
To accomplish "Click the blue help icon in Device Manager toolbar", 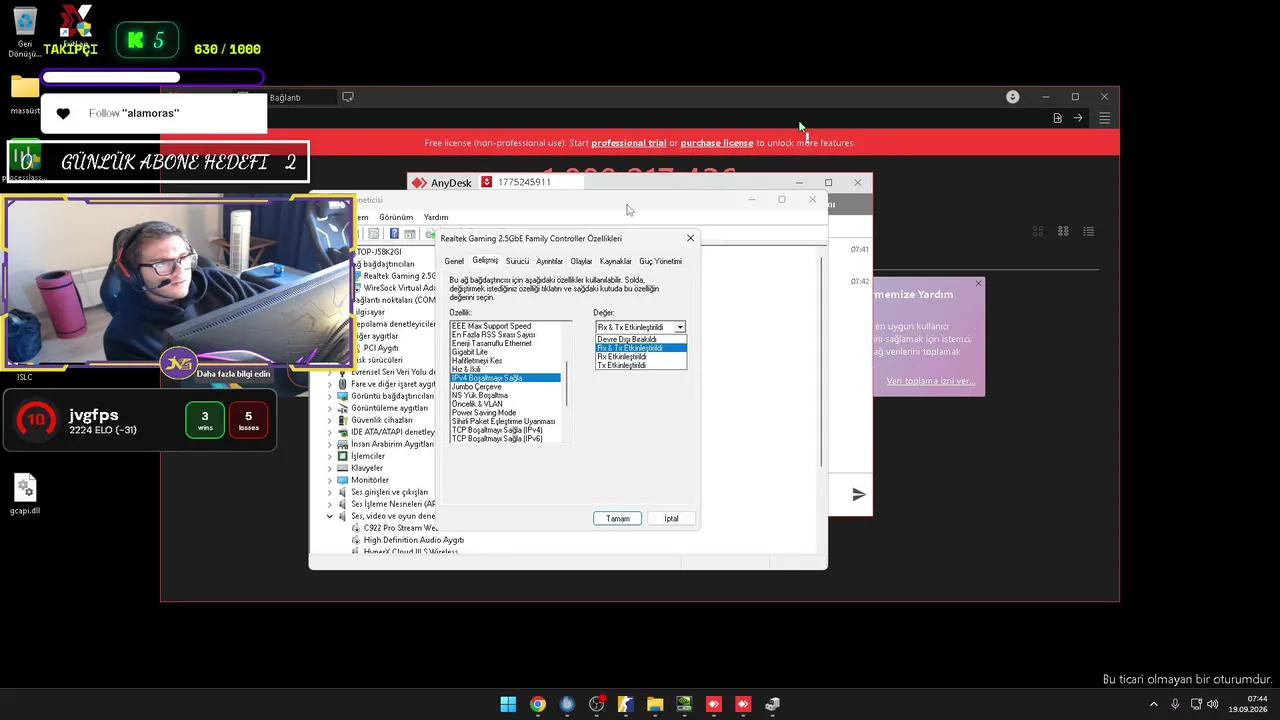I will click(394, 234).
